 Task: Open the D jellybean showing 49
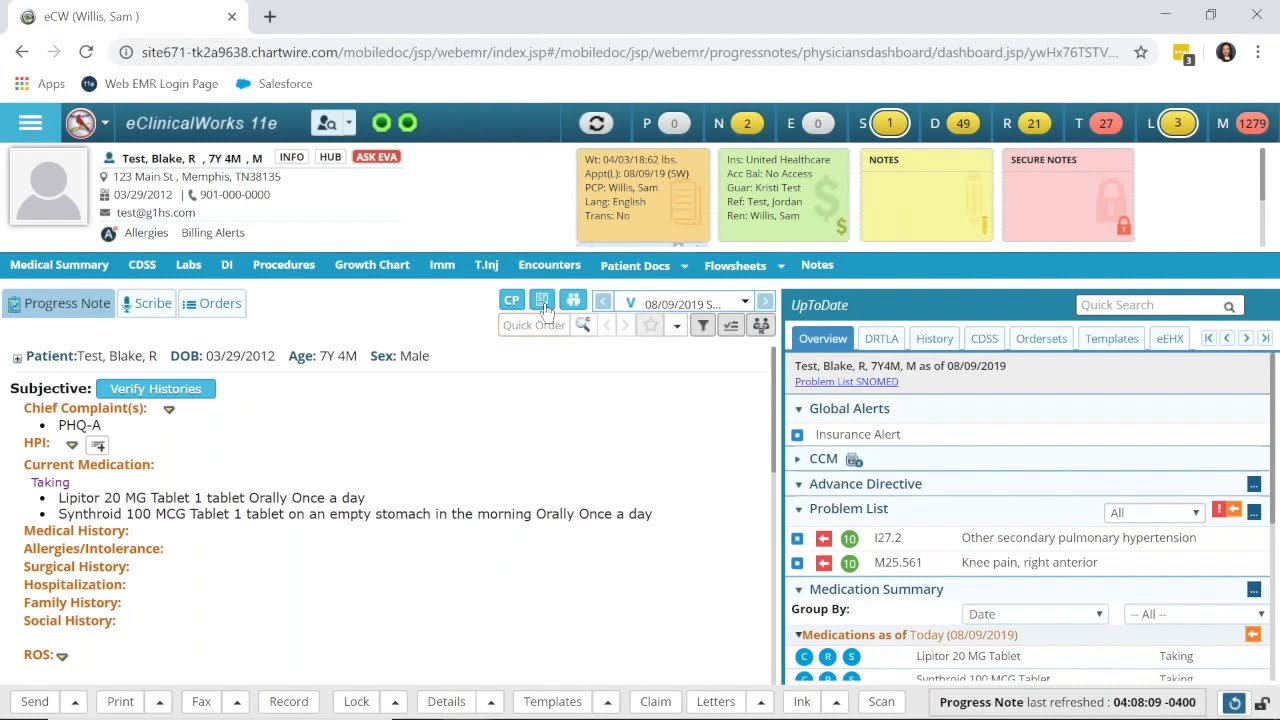(x=962, y=123)
